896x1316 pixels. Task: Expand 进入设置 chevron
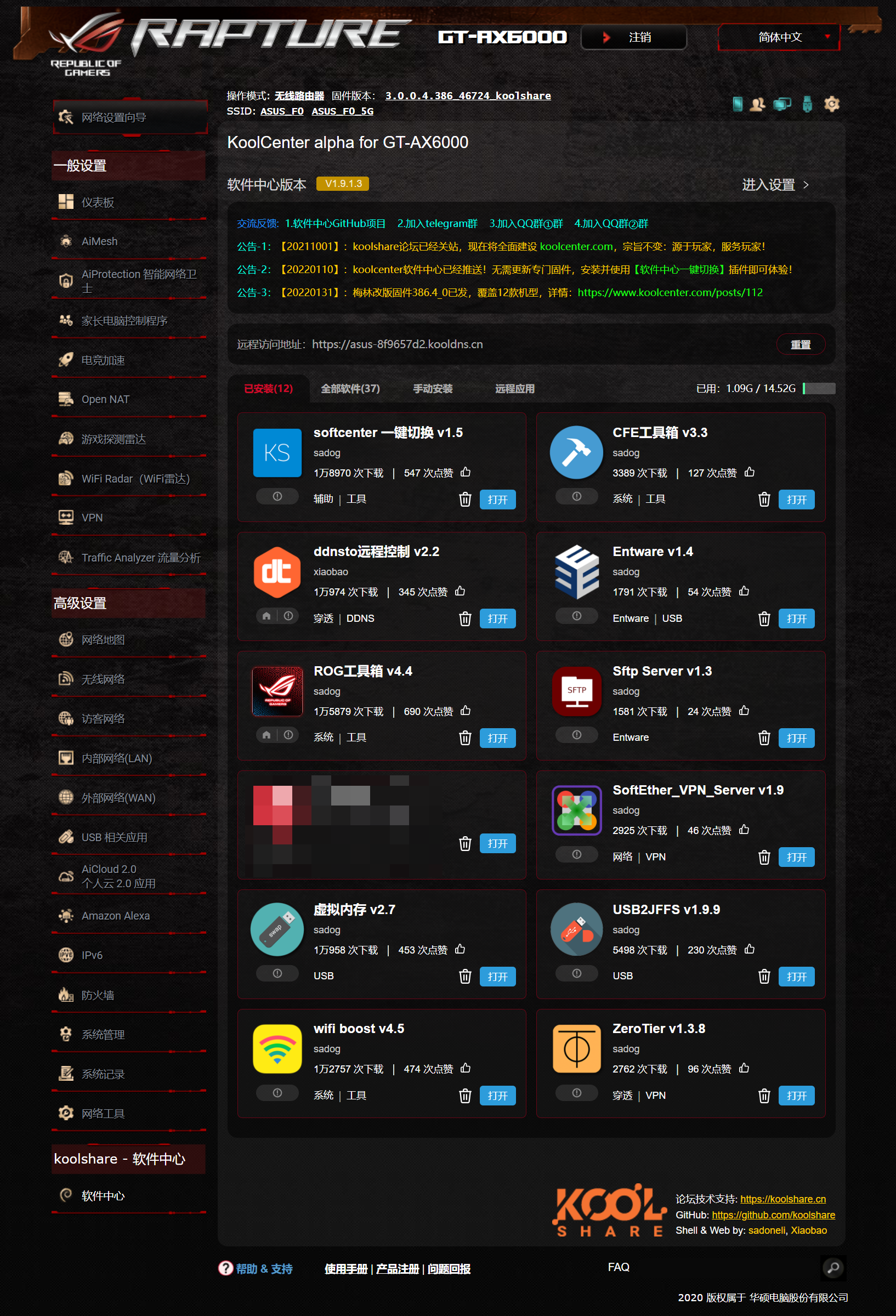[x=806, y=185]
